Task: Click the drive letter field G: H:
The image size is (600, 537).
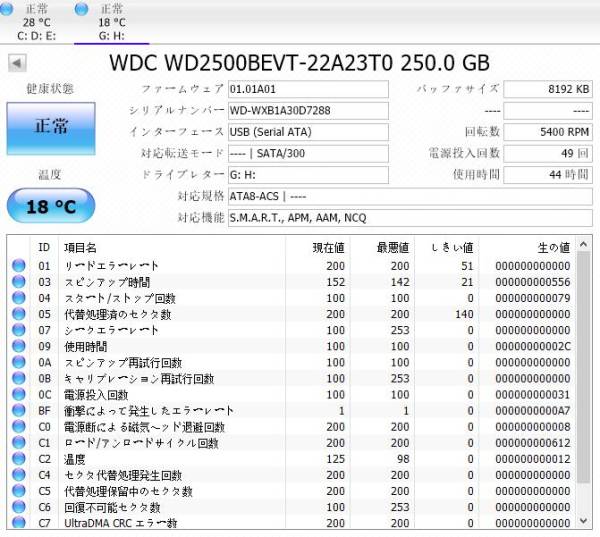Action: (308, 175)
